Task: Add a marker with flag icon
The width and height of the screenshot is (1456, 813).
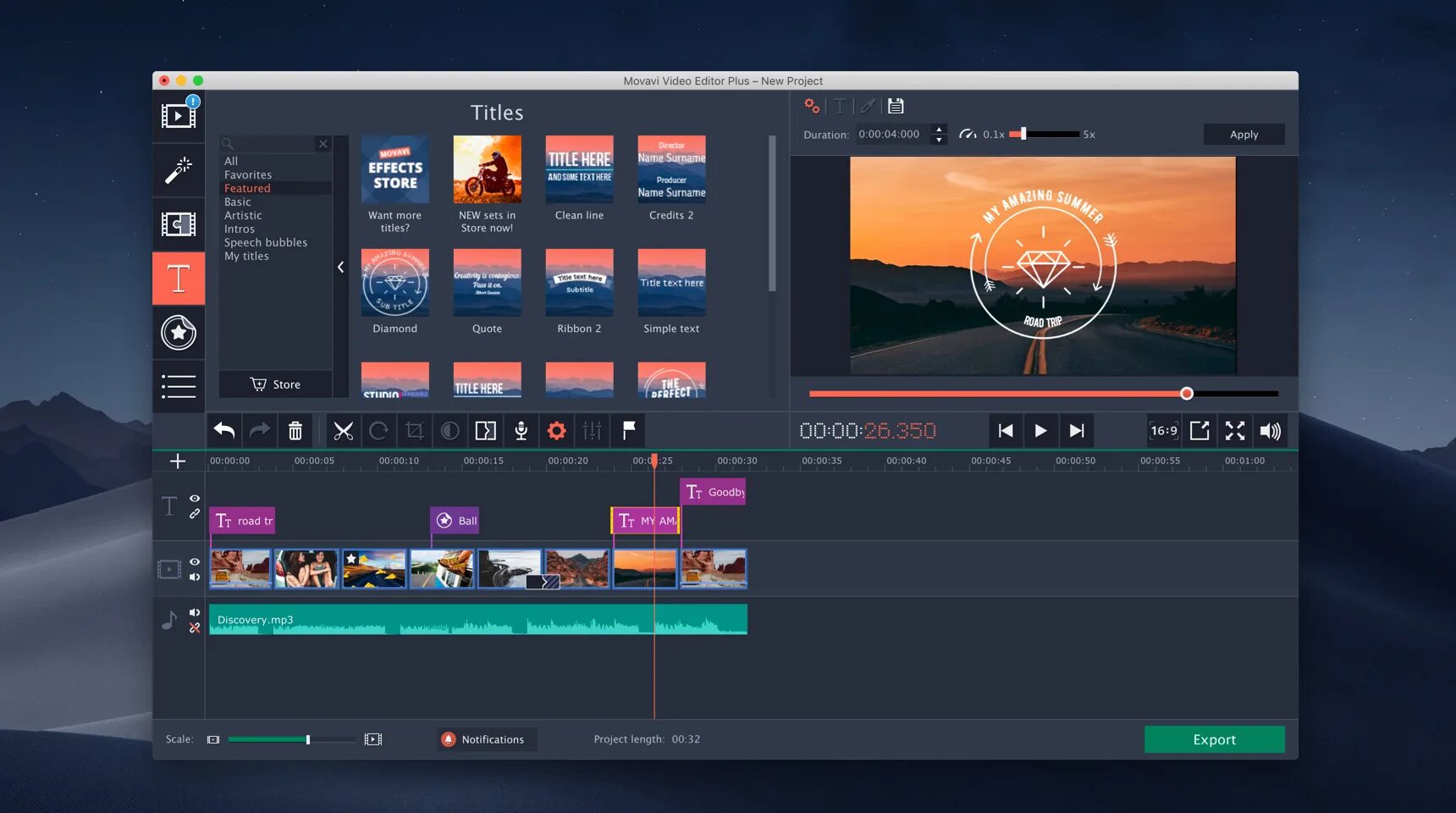Action: click(x=628, y=430)
